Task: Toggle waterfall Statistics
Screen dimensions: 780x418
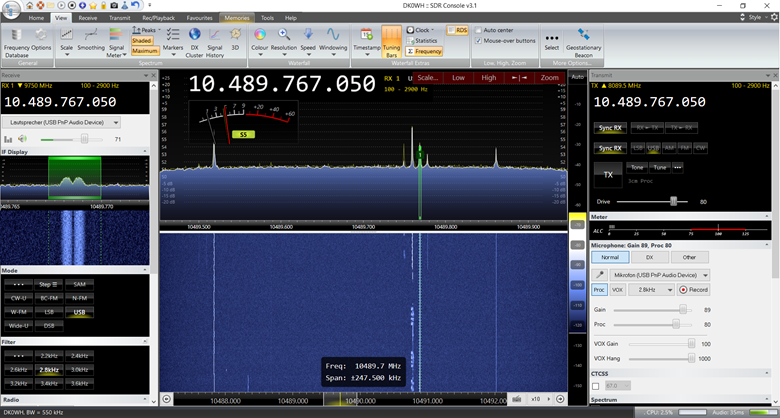Action: pyautogui.click(x=421, y=41)
